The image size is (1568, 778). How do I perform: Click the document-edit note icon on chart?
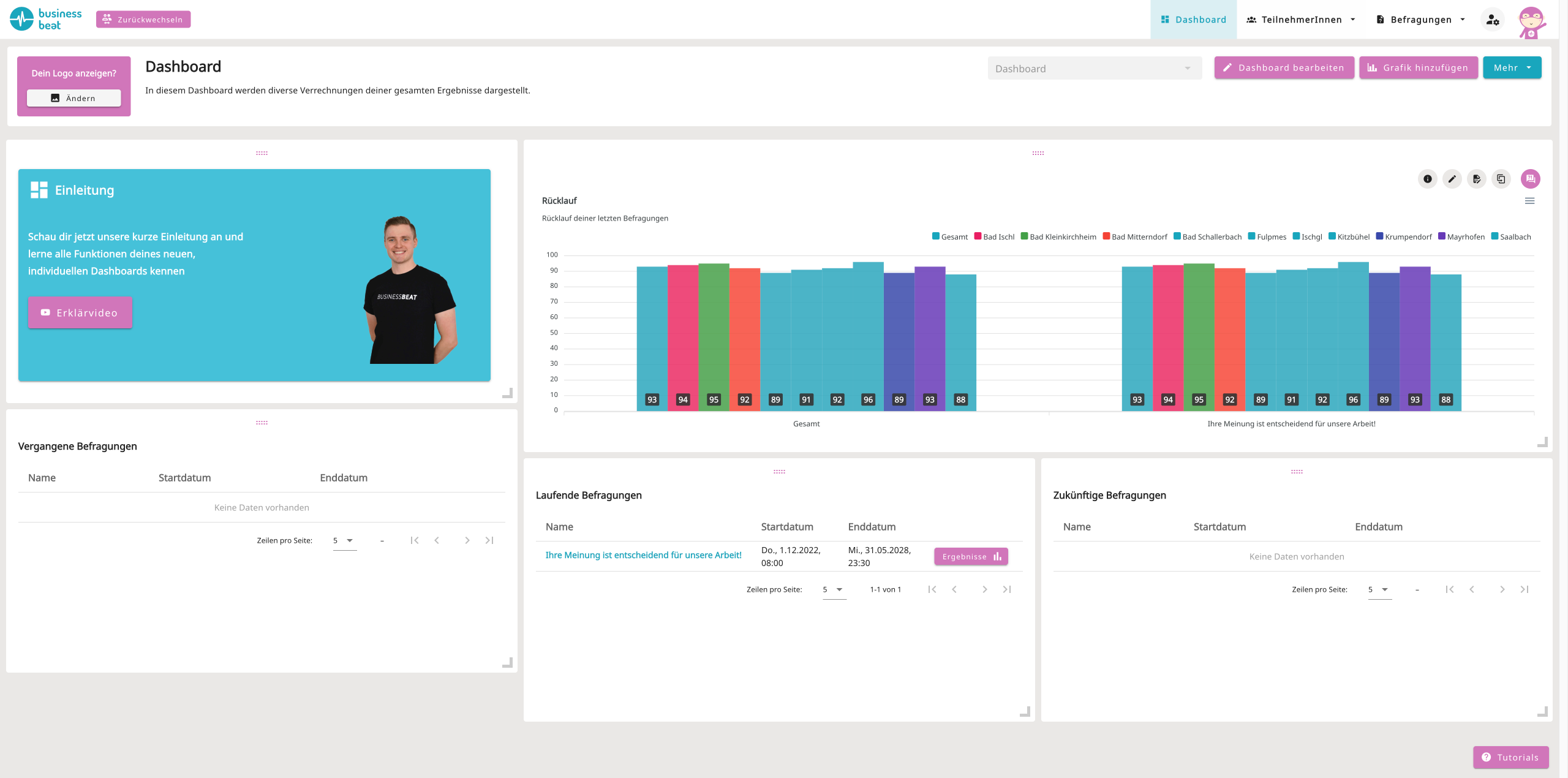[x=1476, y=179]
